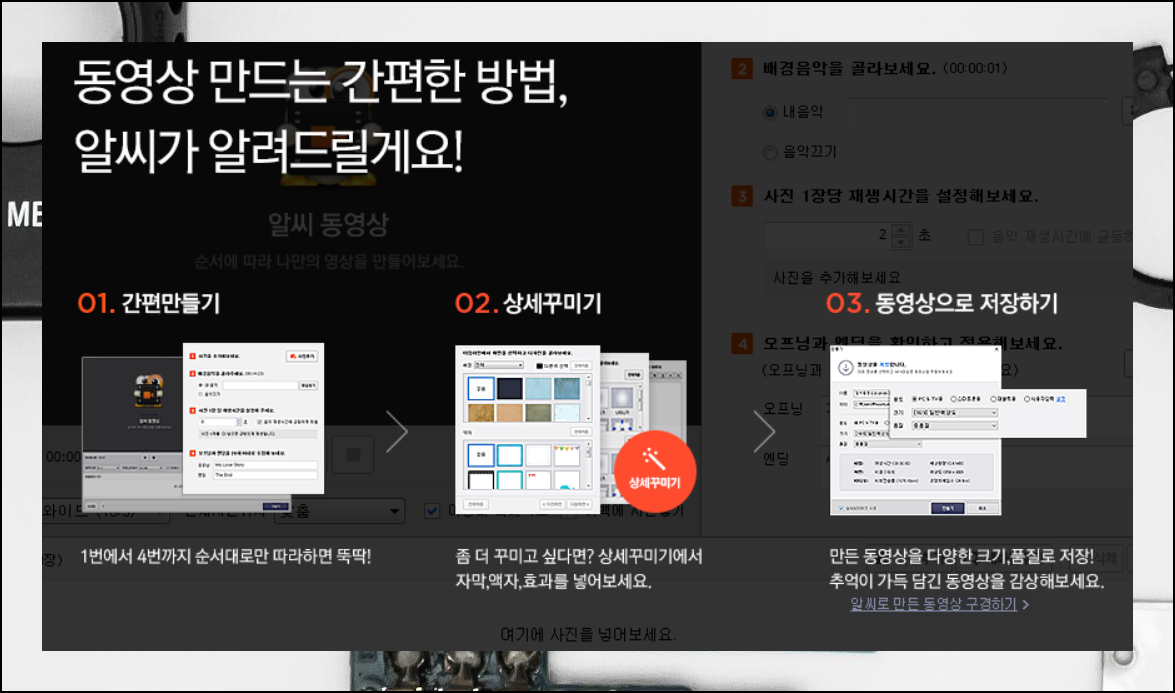The image size is (1175, 693).
Task: Open the dimmed 맞춤 dropdown
Action: click(x=340, y=511)
